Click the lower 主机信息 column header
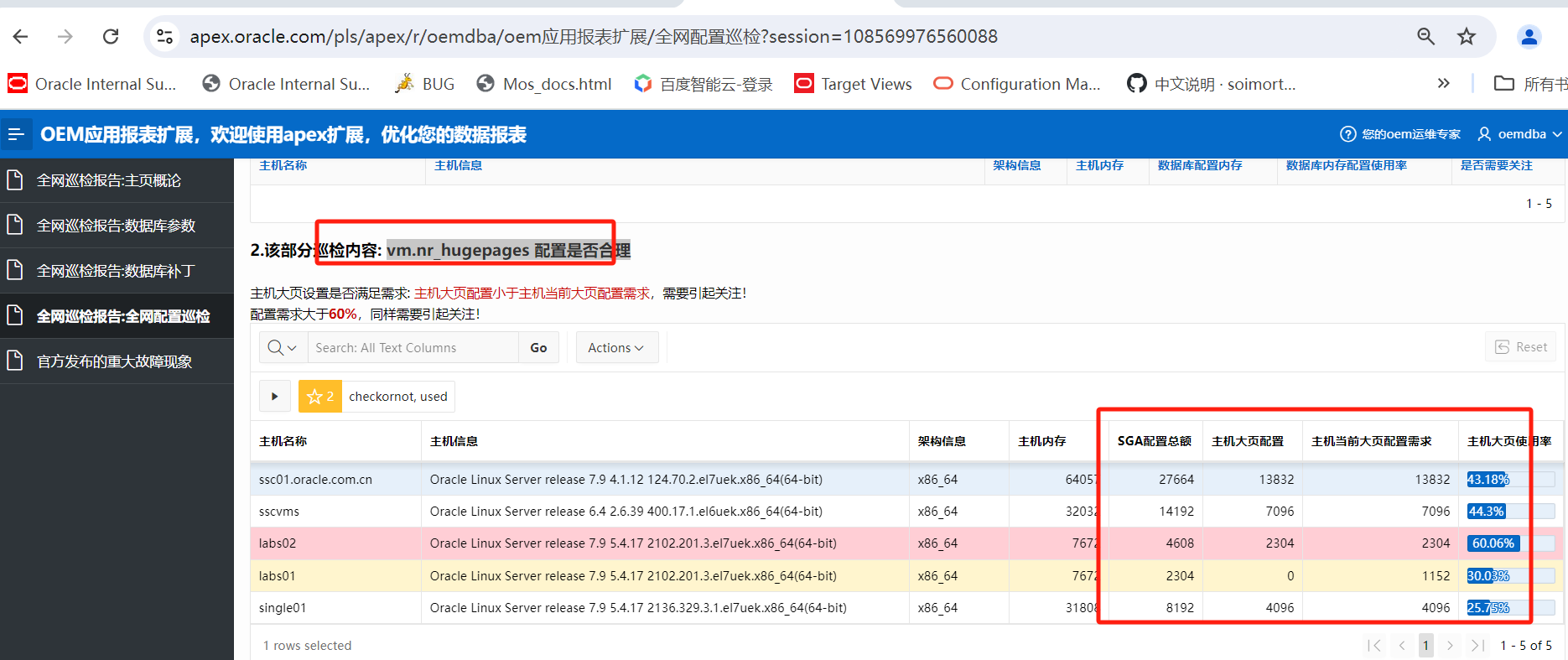Image resolution: width=1568 pixels, height=660 pixels. tap(454, 441)
